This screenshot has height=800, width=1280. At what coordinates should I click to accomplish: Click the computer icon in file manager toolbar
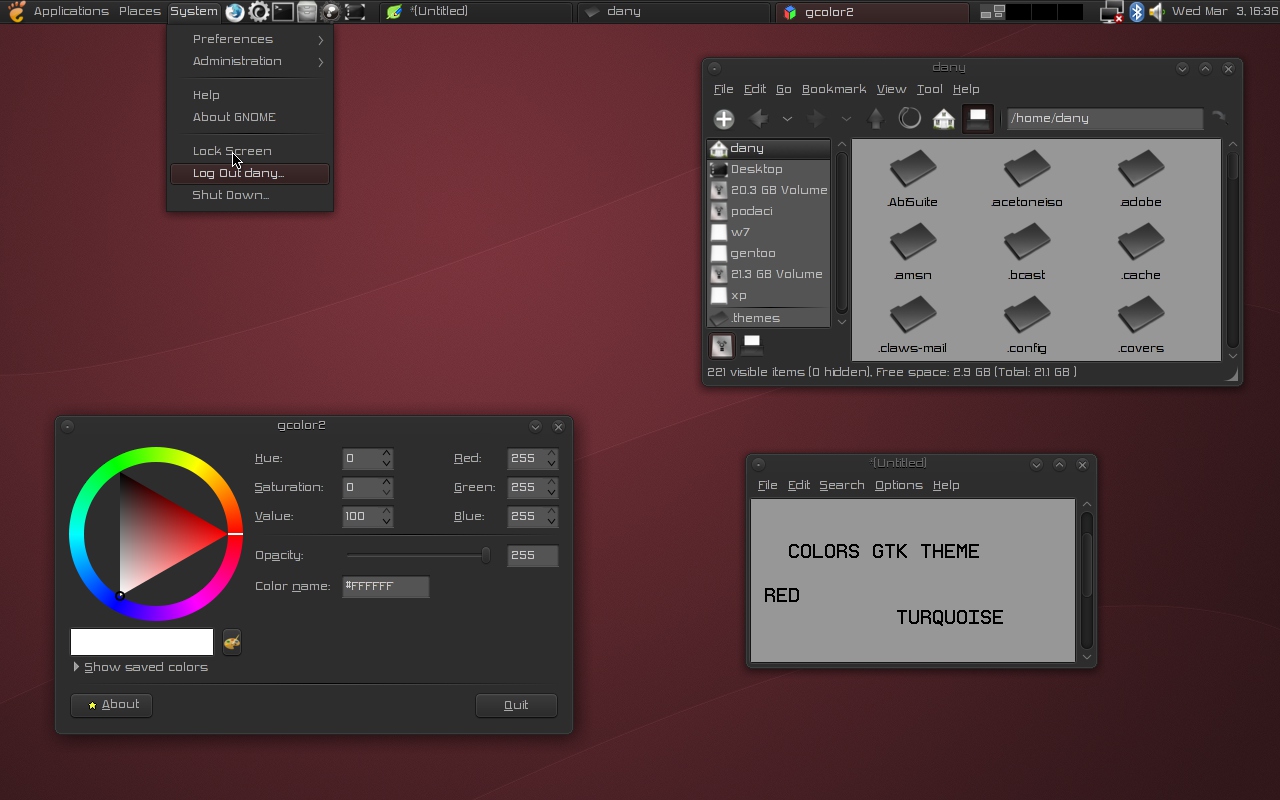(x=978, y=118)
